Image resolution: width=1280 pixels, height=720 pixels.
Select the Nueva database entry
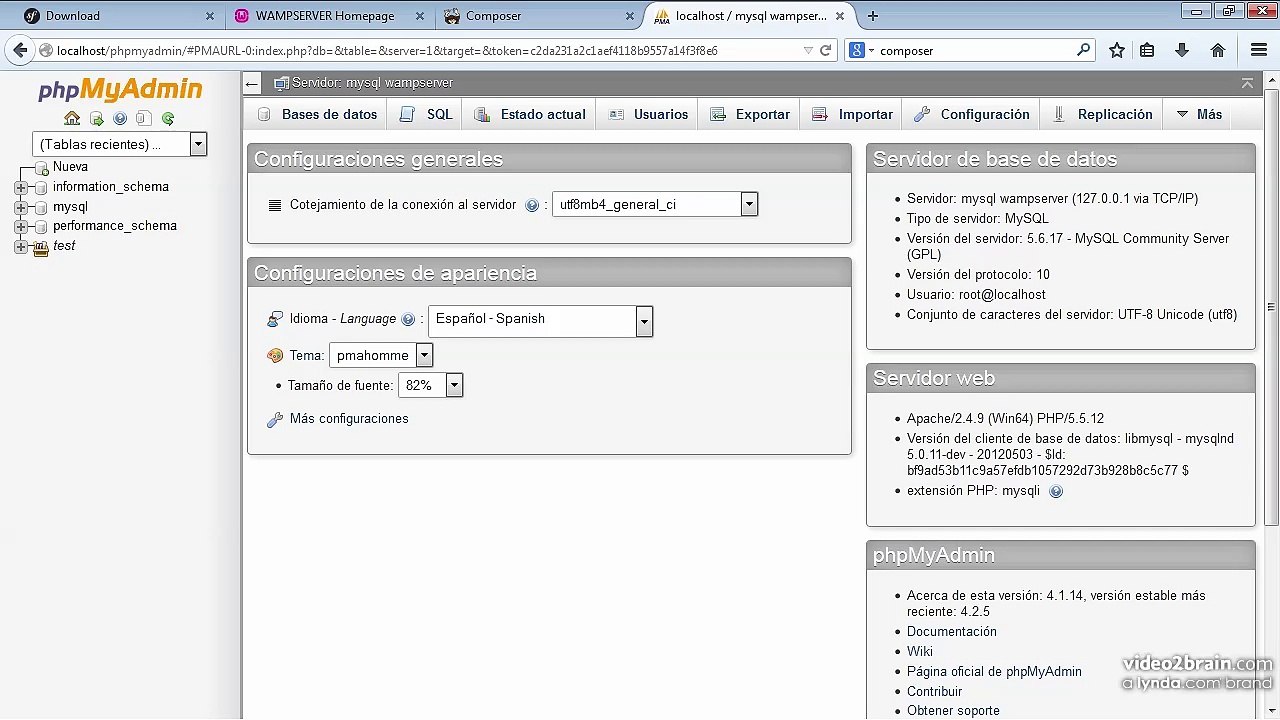point(70,167)
